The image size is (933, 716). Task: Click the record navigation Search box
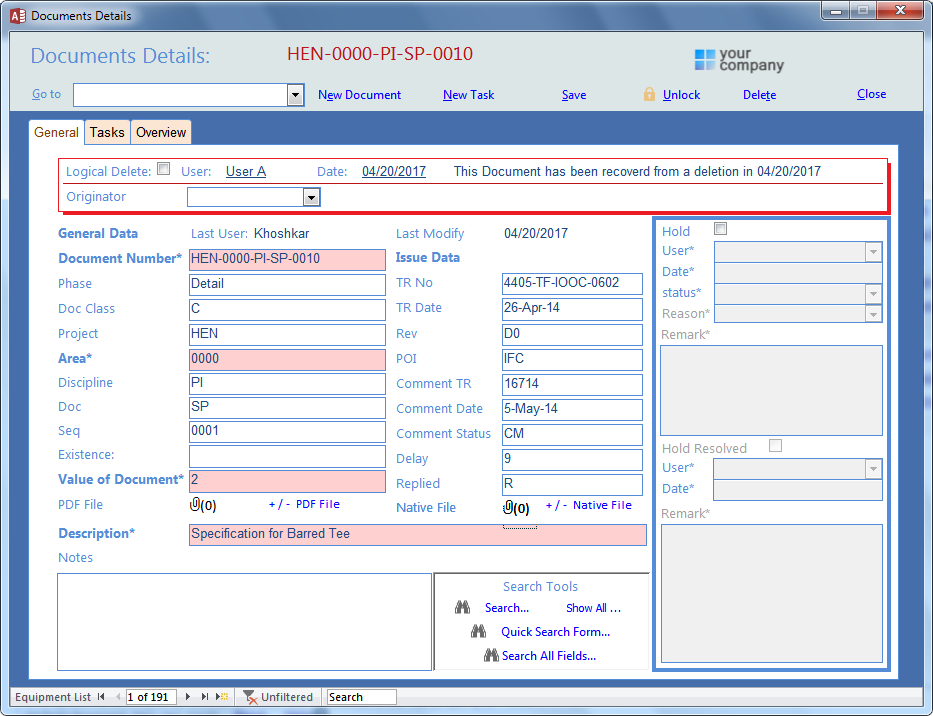[362, 697]
